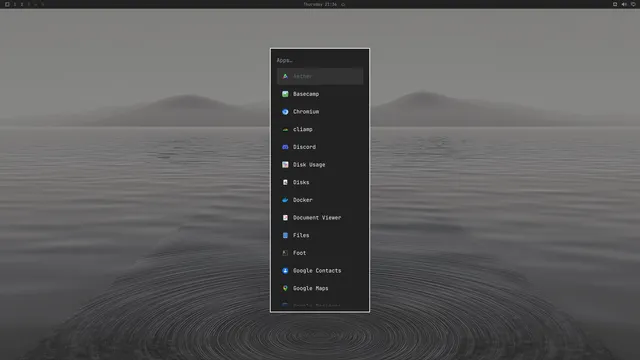Launch the Aether app from the list

click(320, 76)
